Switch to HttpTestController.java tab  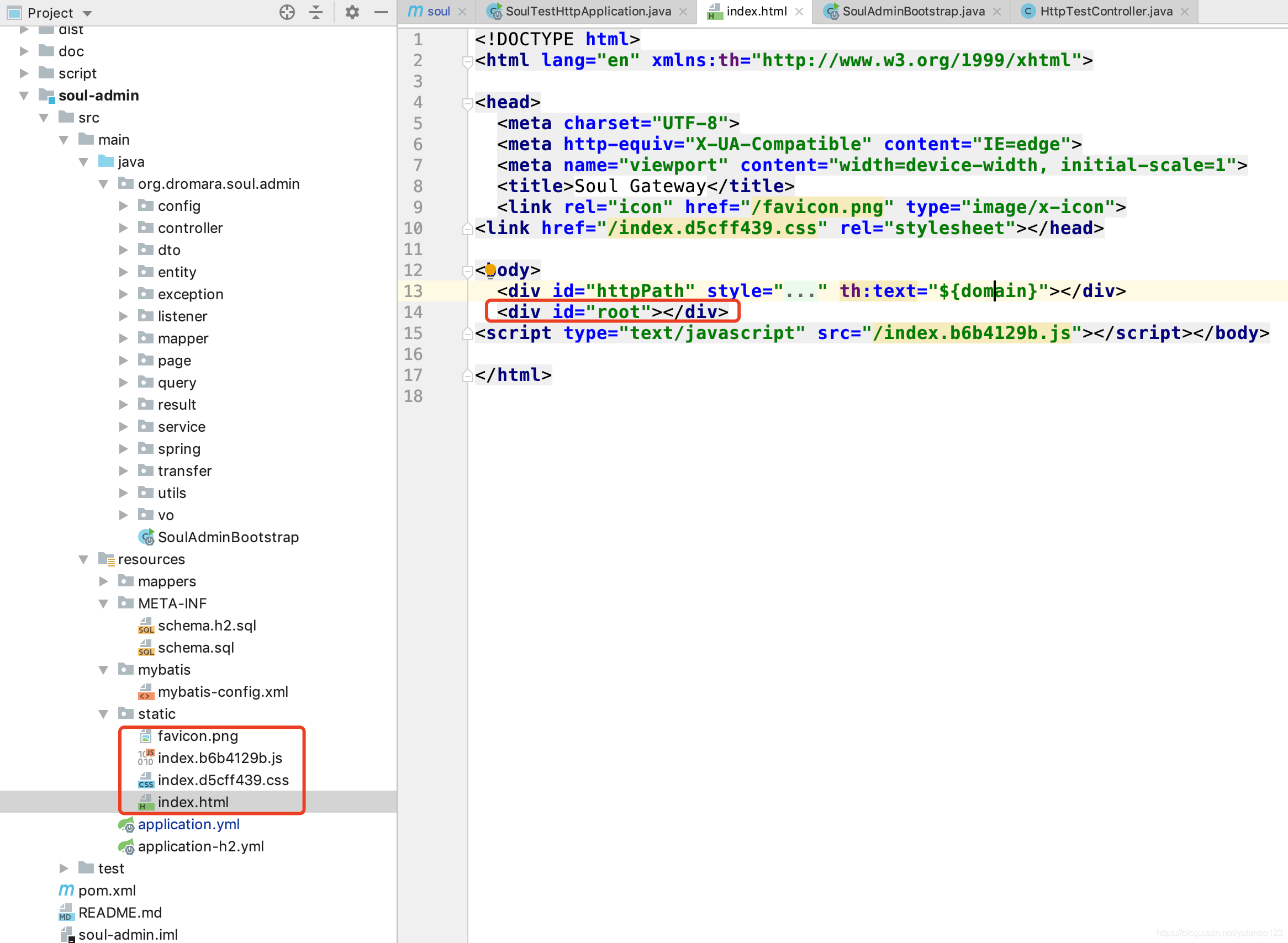[1105, 12]
